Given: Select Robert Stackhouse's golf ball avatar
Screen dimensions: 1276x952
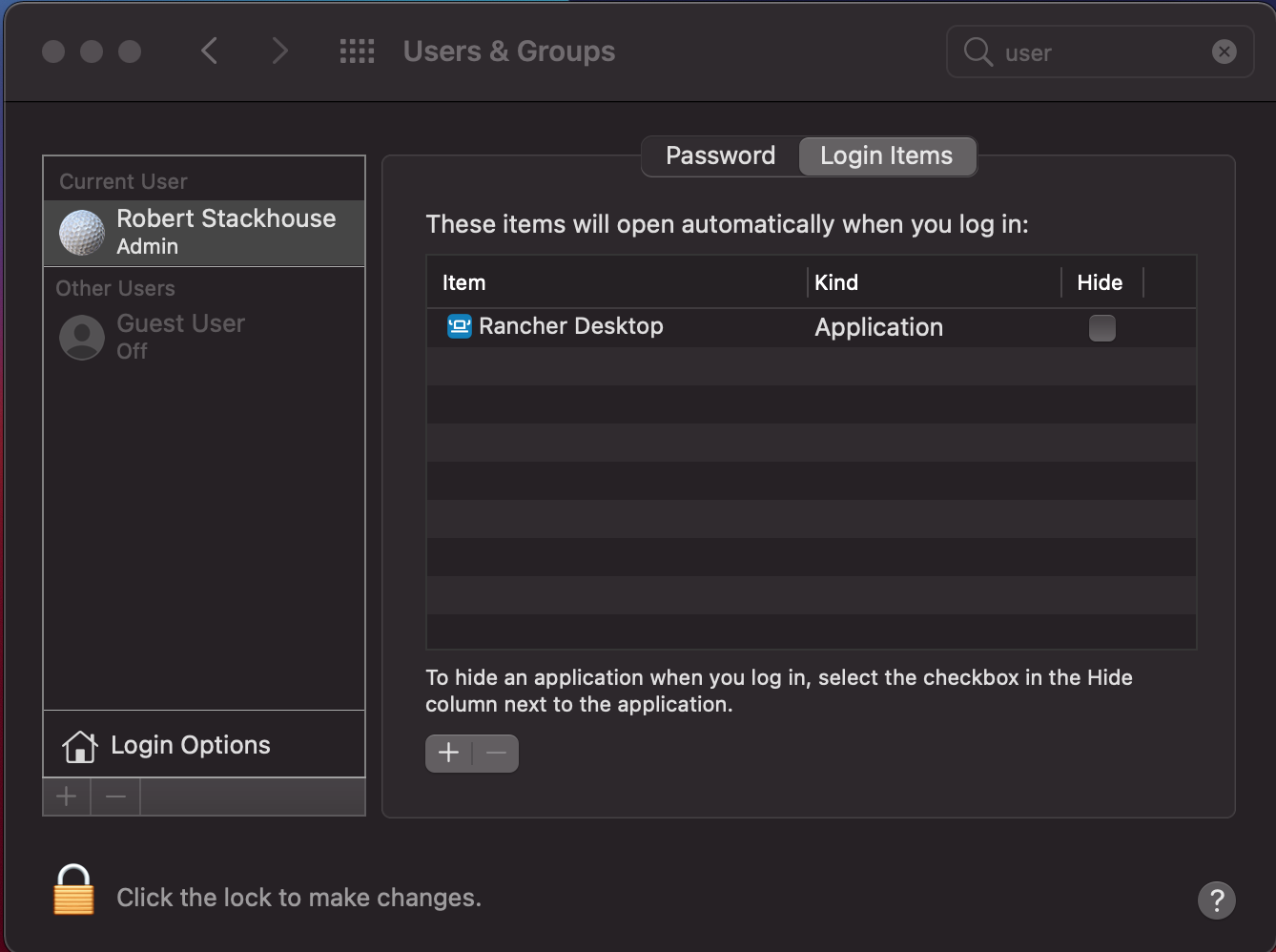Looking at the screenshot, I should tap(81, 232).
